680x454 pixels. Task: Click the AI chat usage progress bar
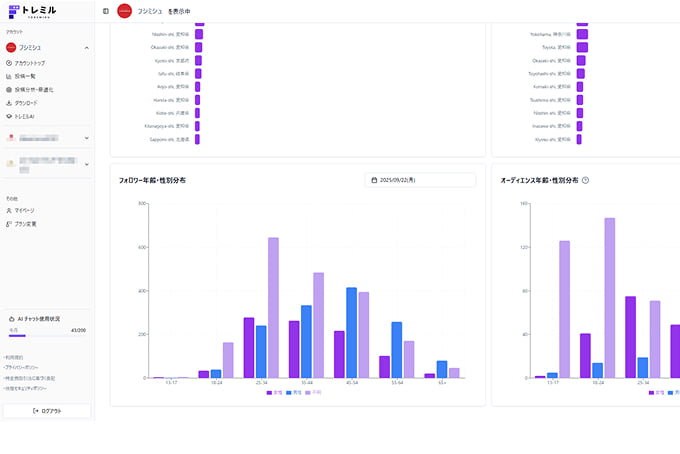point(47,336)
